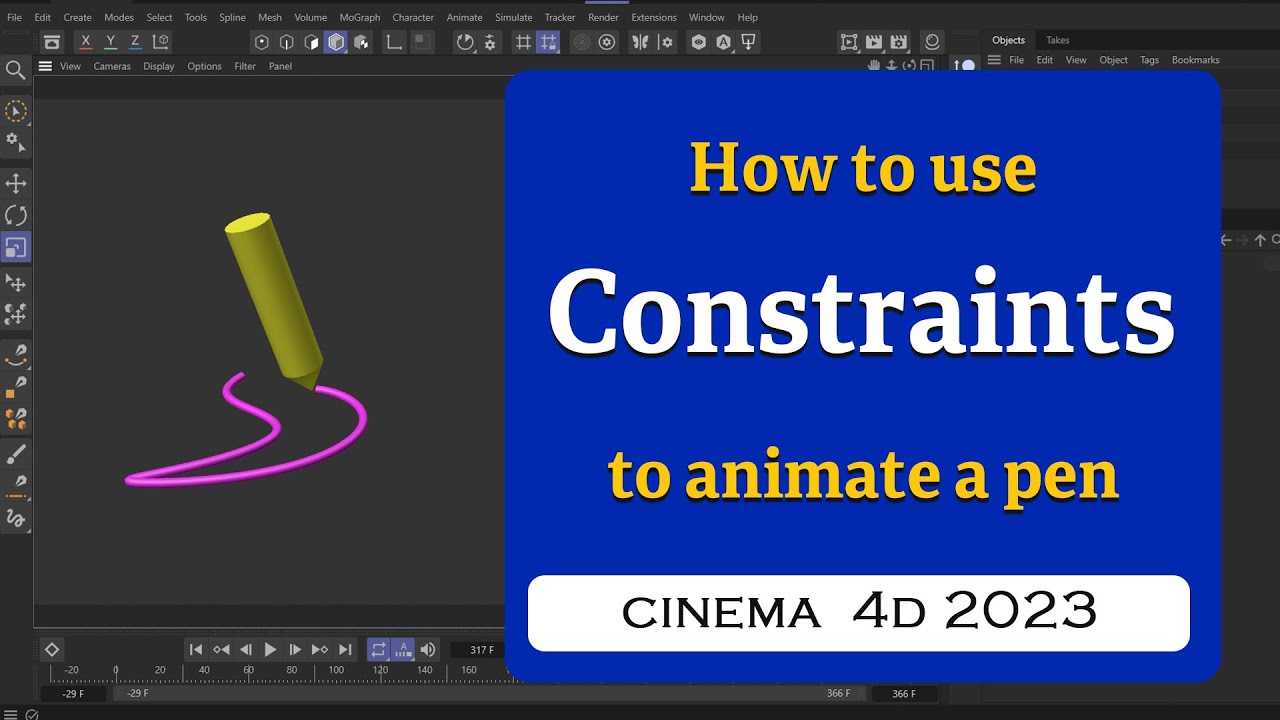Image resolution: width=1280 pixels, height=720 pixels.
Task: Jump to next keyframe
Action: coord(320,649)
